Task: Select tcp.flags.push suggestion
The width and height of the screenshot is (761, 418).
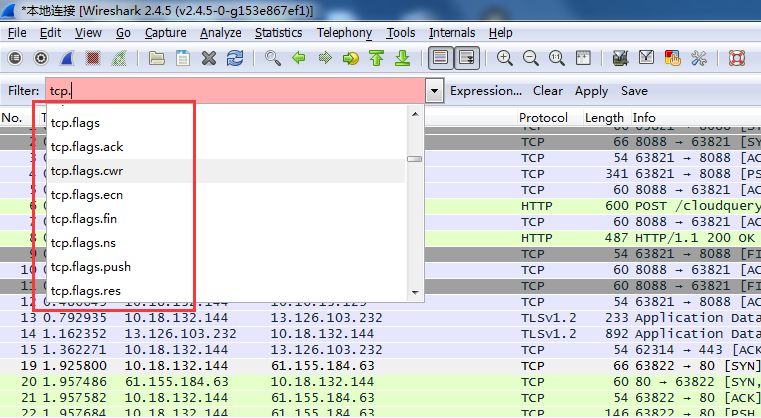Action: coord(226,267)
